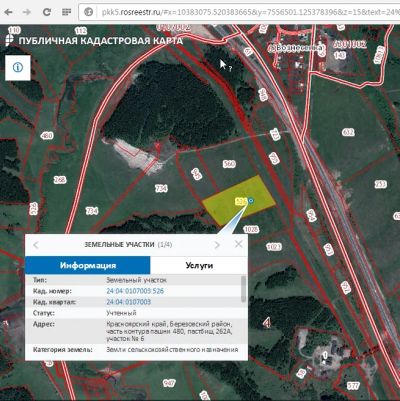Click parcel label 1028 on map
This screenshot has width=400, height=401.
251,229
